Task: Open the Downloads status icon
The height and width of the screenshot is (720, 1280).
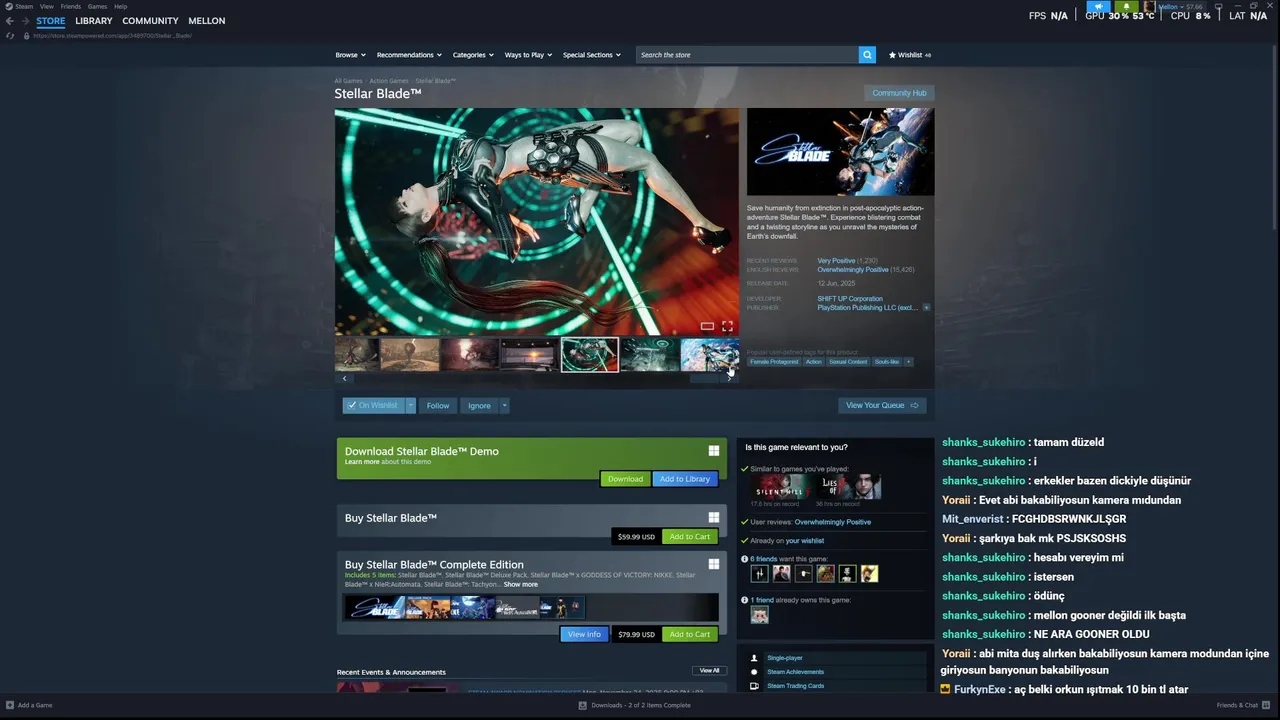Action: 583,705
